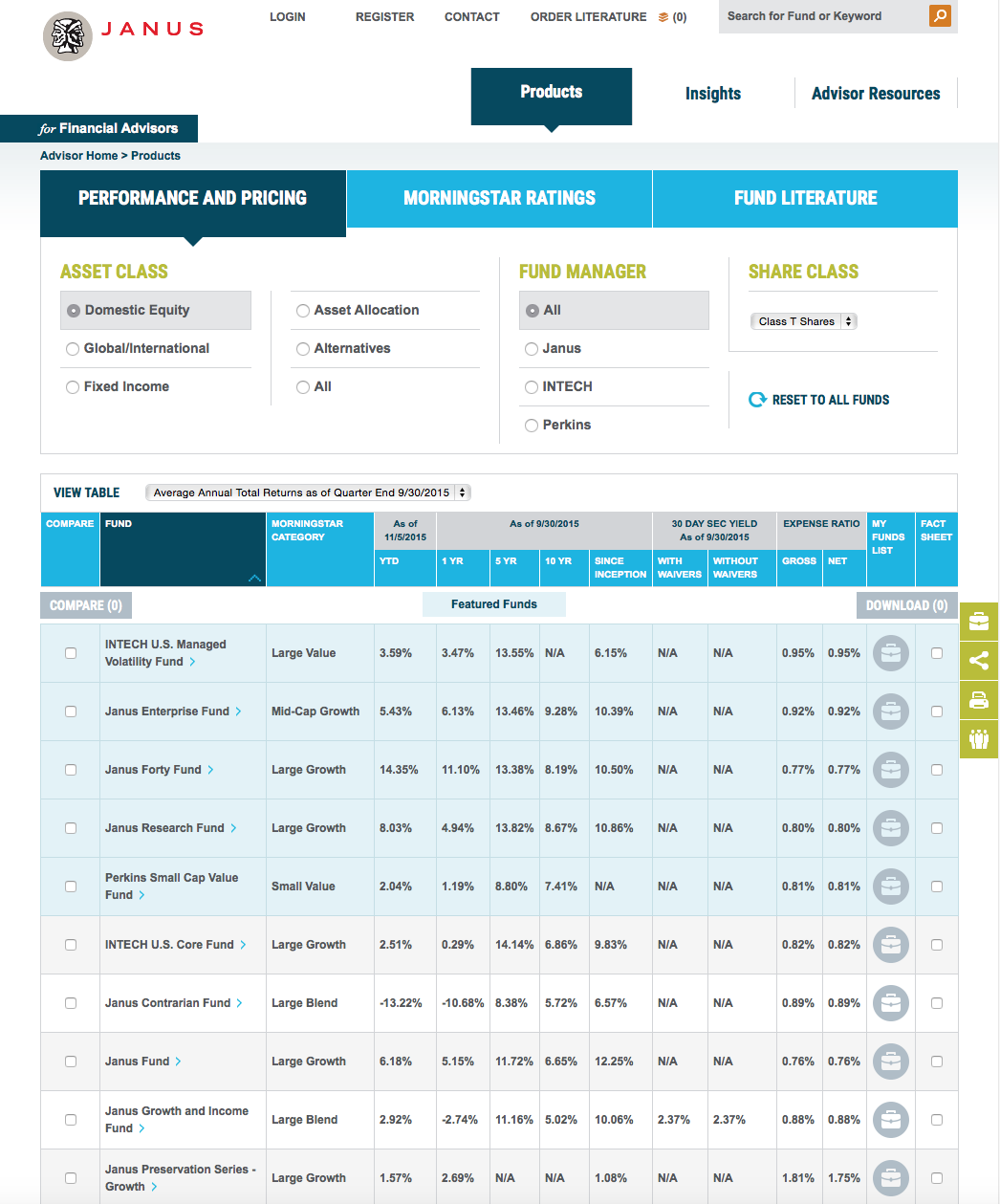Click the DOWNLOAD (0) button
The width and height of the screenshot is (1000, 1204).
[x=907, y=605]
